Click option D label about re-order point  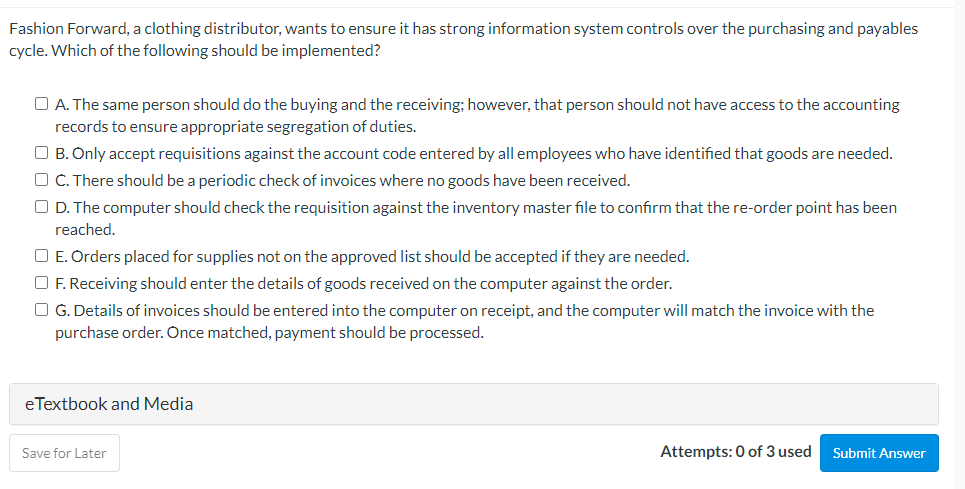point(476,218)
